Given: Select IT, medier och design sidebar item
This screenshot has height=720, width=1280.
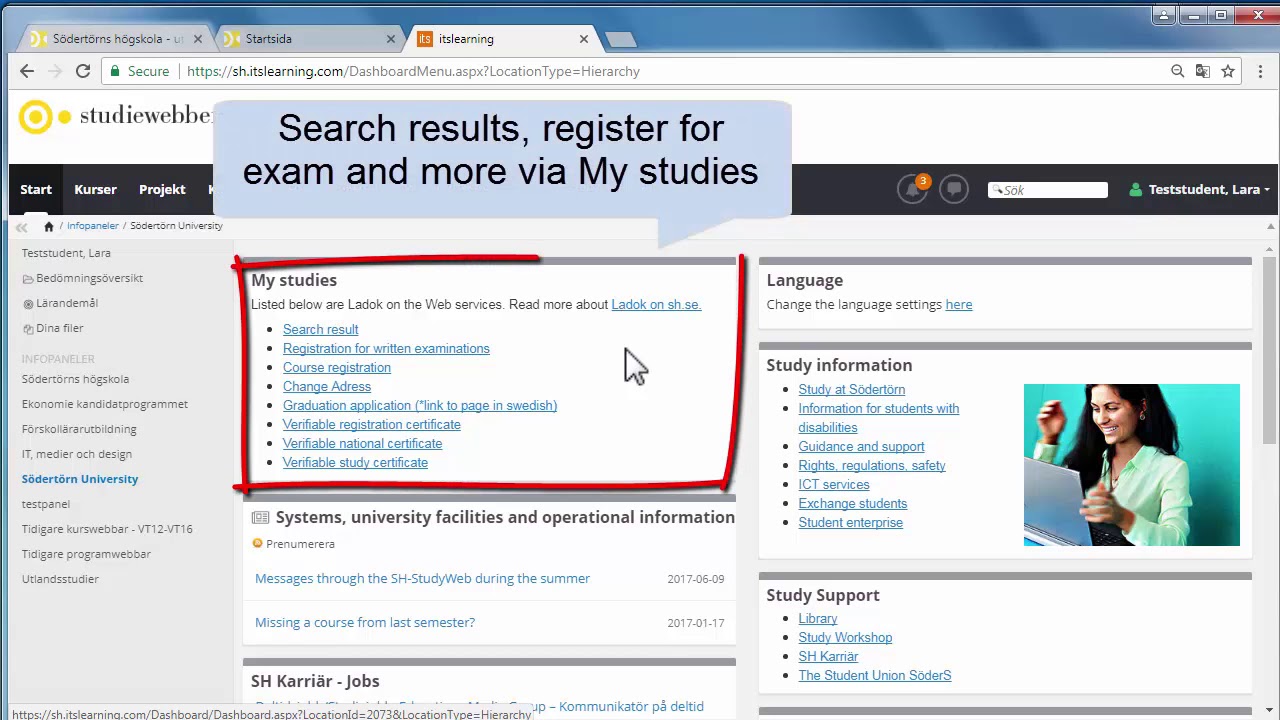Looking at the screenshot, I should 77,454.
